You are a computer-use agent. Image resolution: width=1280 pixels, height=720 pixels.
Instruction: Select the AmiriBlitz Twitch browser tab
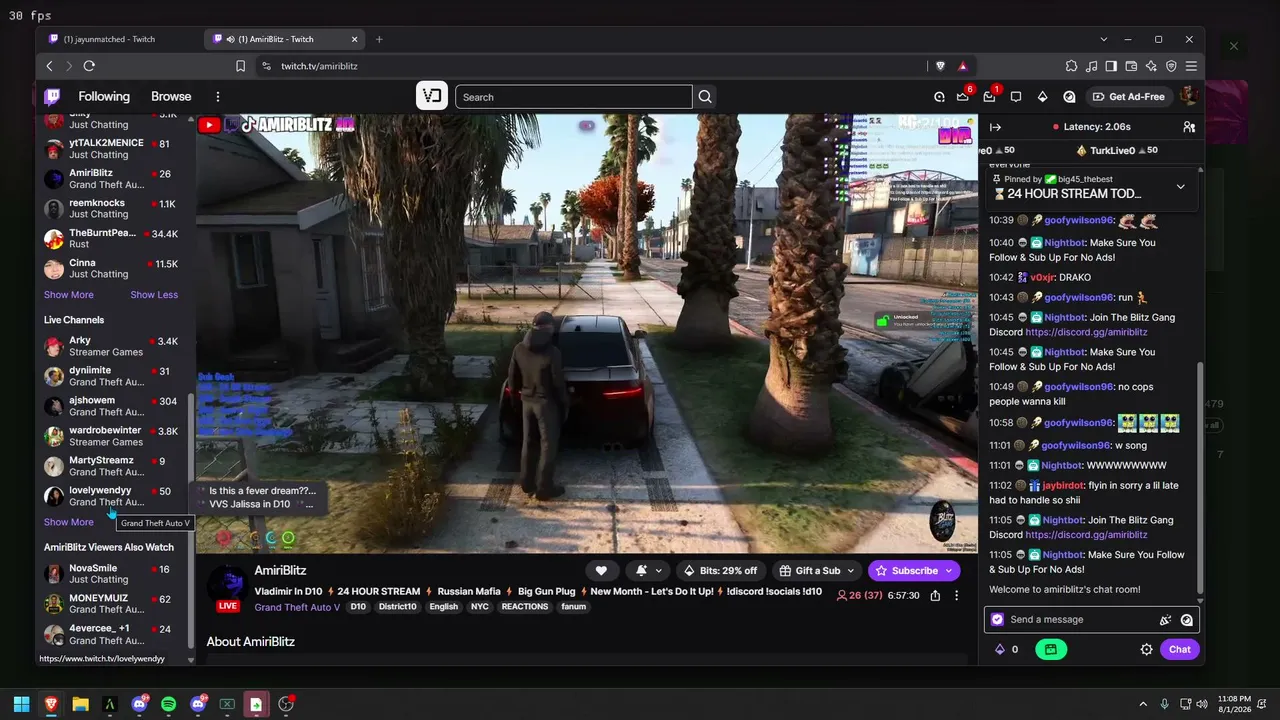click(285, 39)
